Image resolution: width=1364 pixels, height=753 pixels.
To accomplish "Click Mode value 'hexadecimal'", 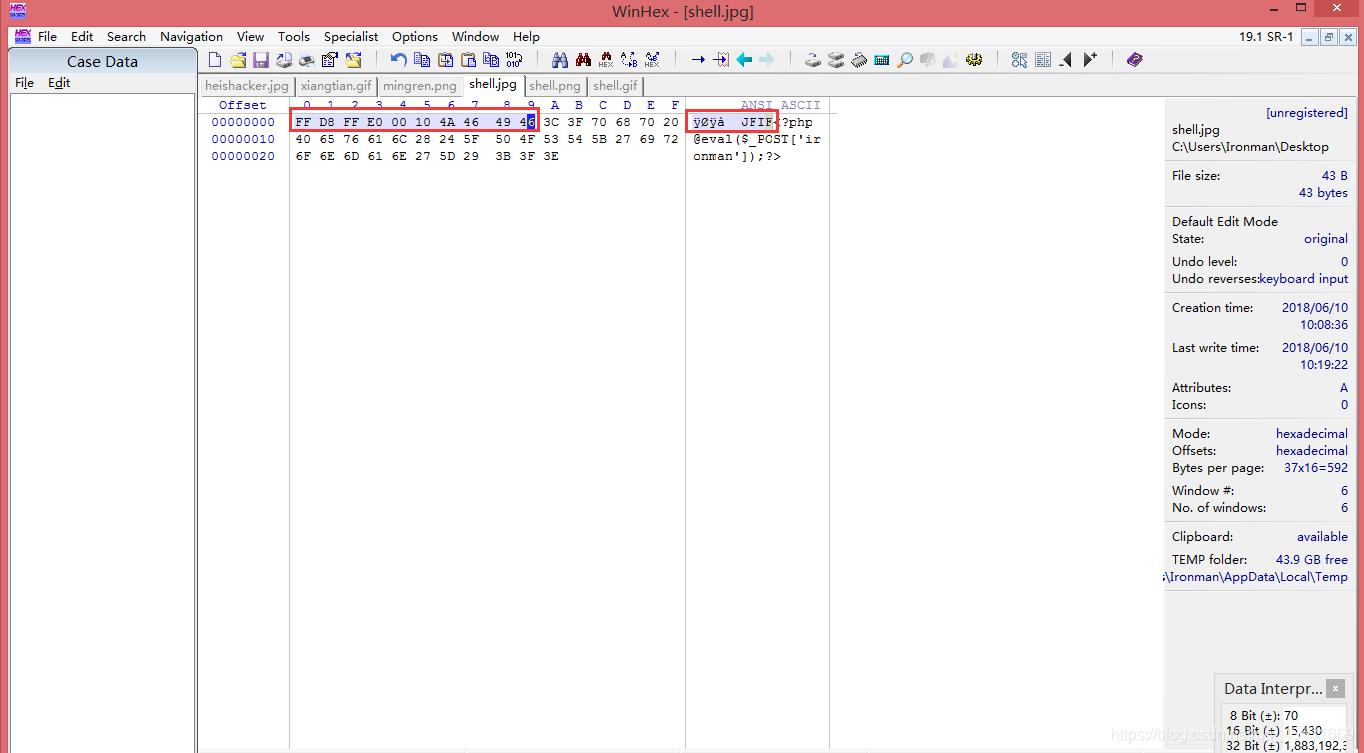I will [x=1312, y=434].
